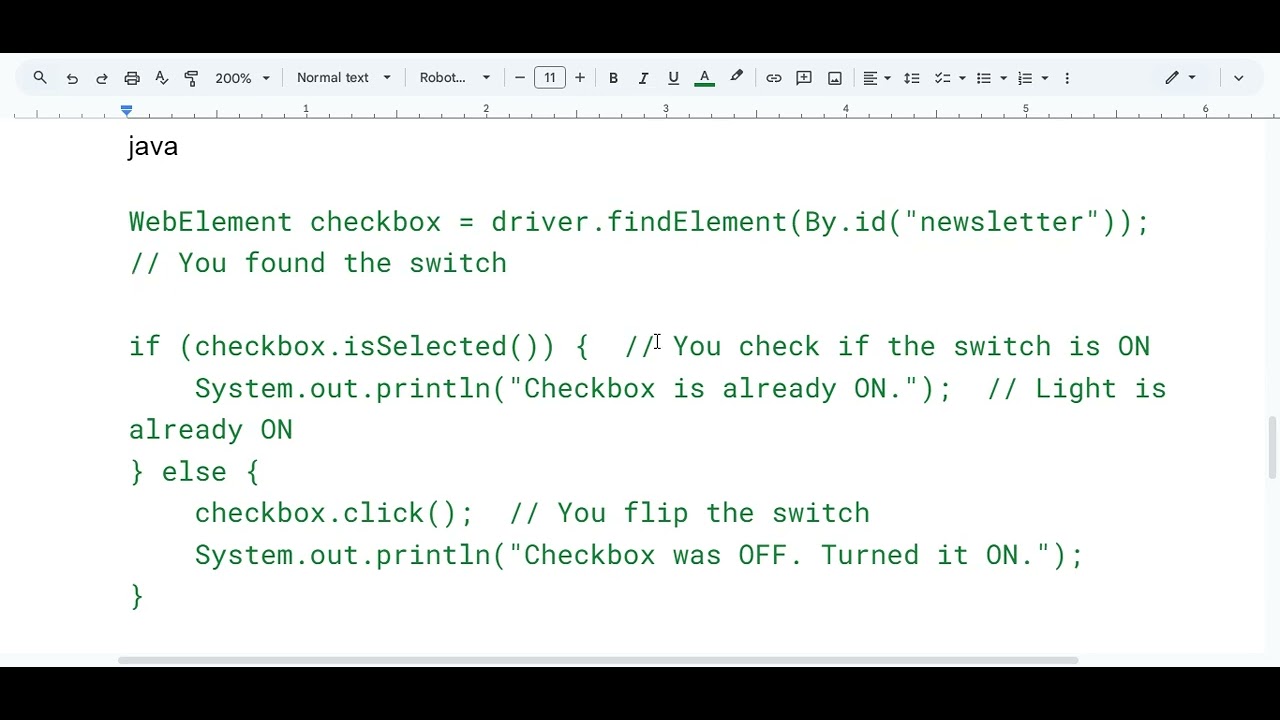The width and height of the screenshot is (1280, 720).
Task: Click the text "Checkbox was OFF. Turned it ON."
Action: point(779,556)
